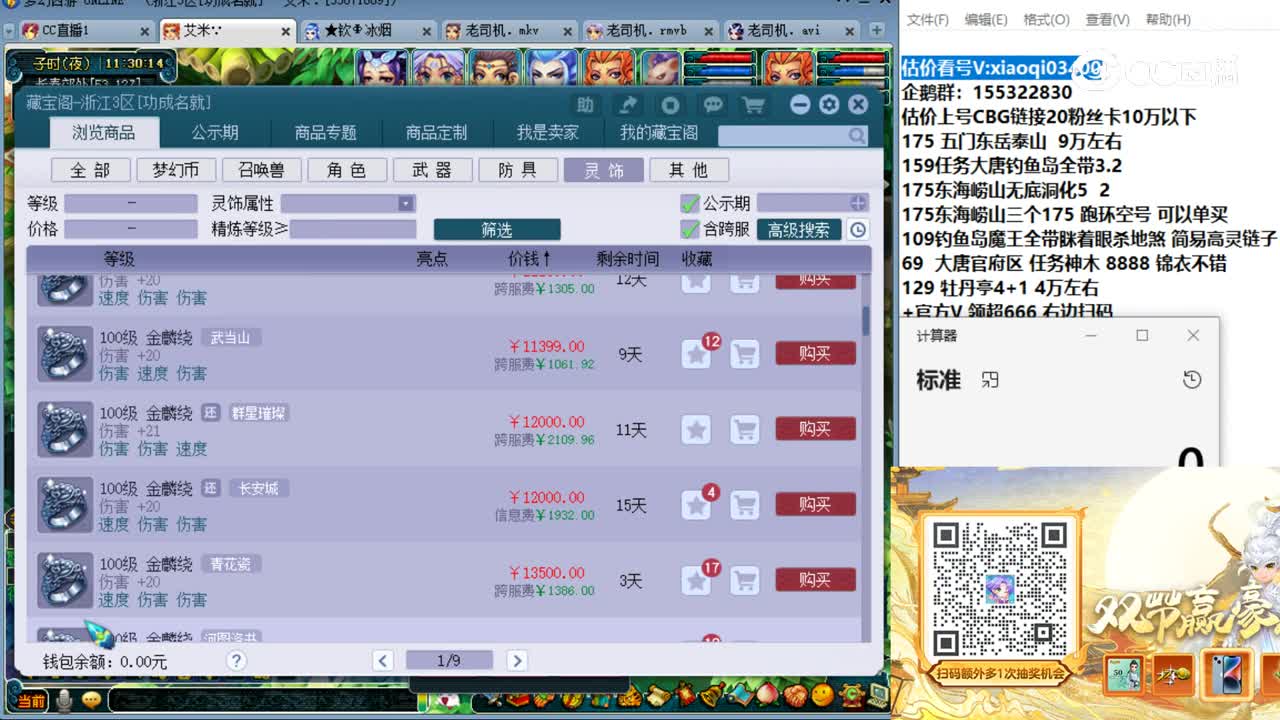The image size is (1280, 720).
Task: Select 武器 category
Action: point(432,170)
